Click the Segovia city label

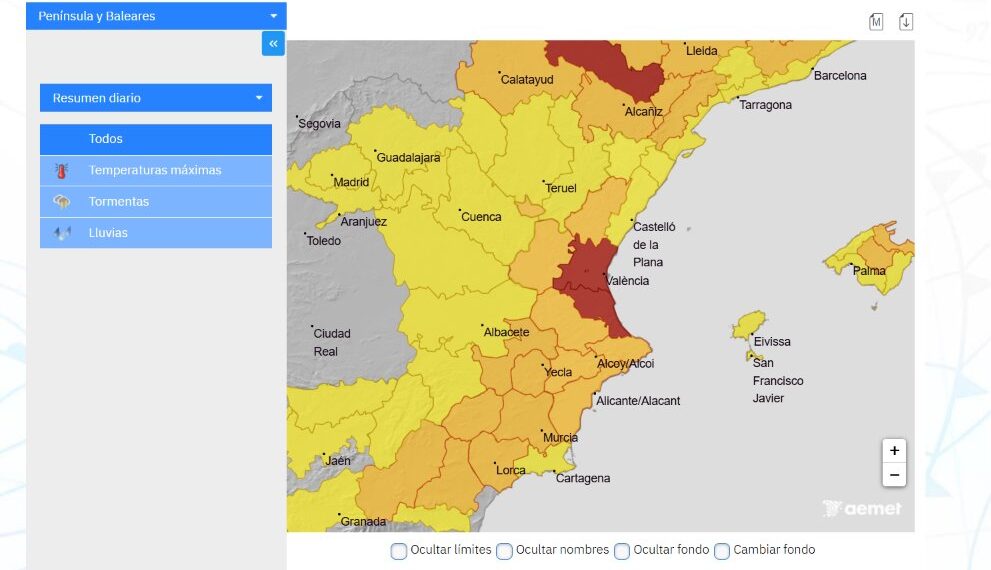coord(319,123)
